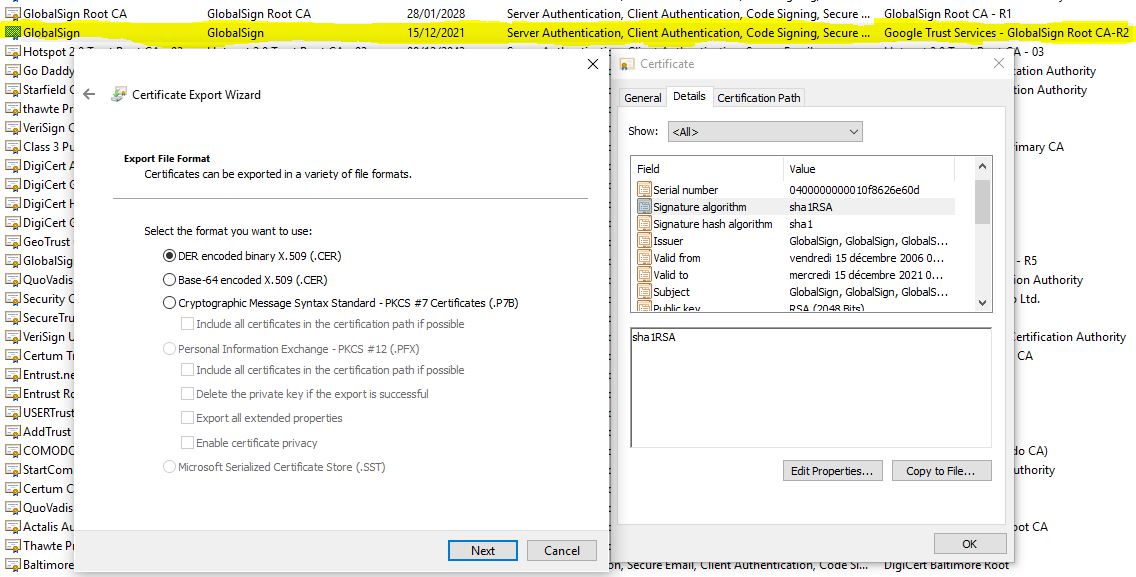Switch to the Certification Path tab
This screenshot has height=577, width=1136.
pos(759,98)
